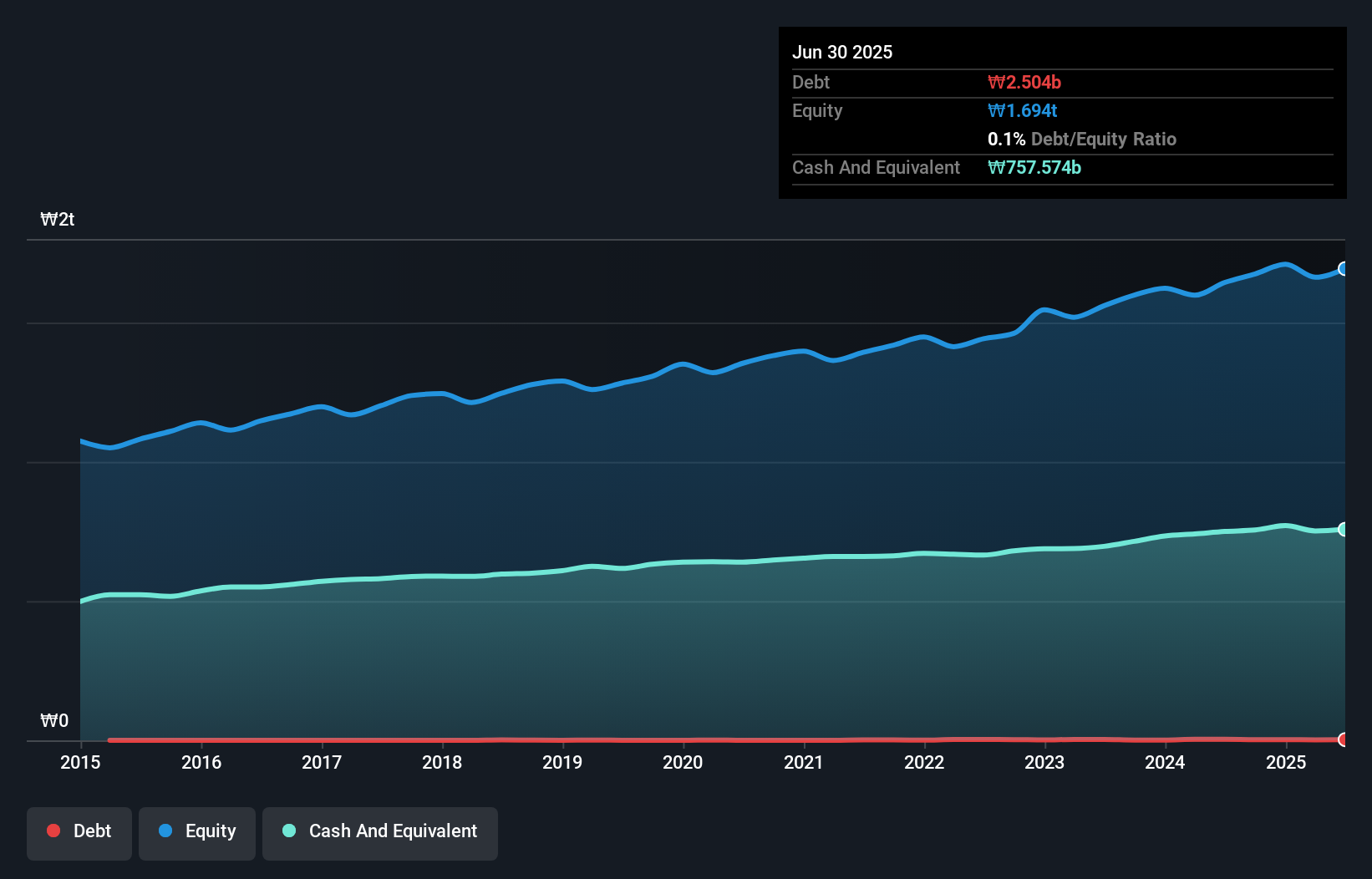Click the red Debt legend dot

53,831
